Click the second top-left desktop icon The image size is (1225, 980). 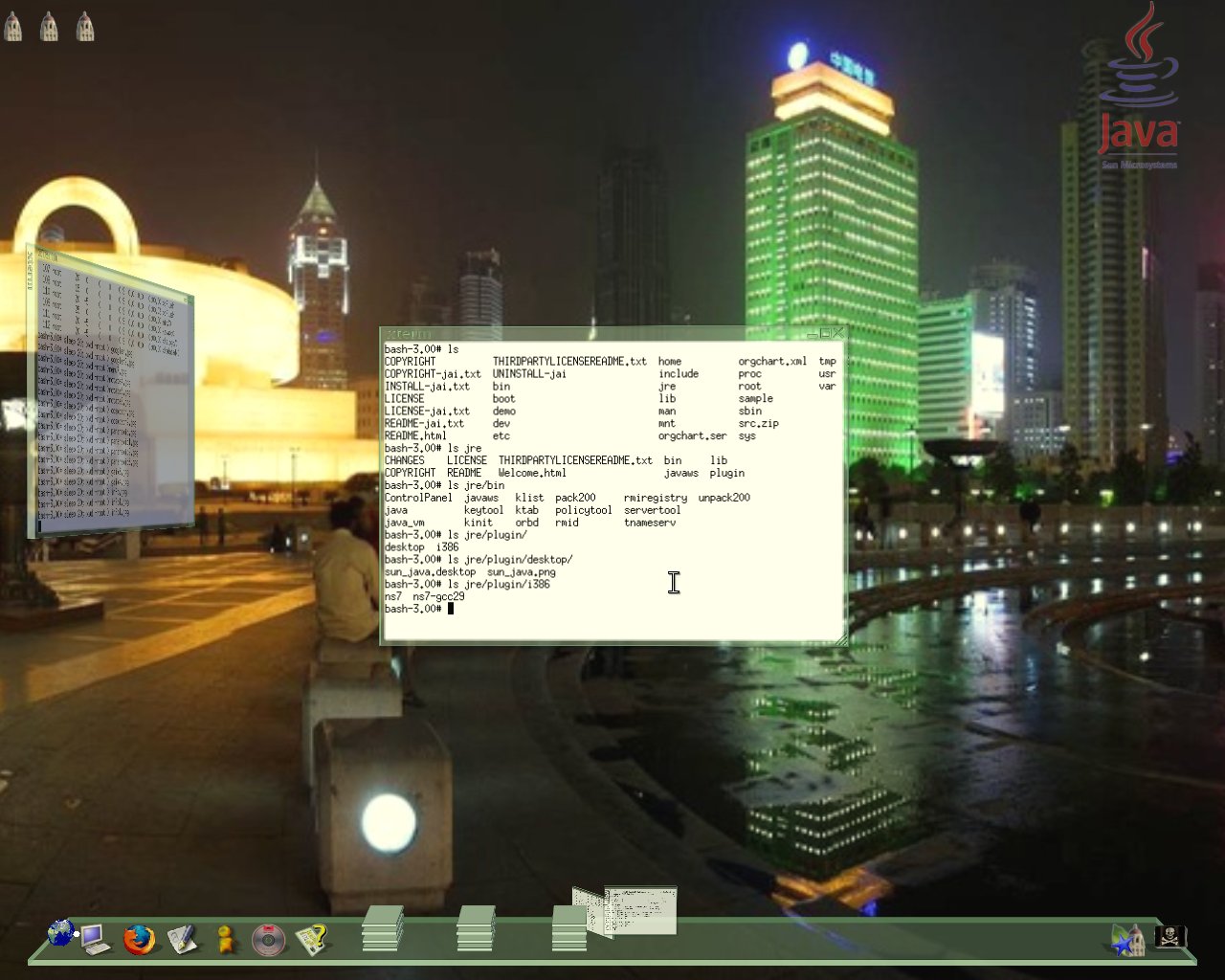[49, 26]
